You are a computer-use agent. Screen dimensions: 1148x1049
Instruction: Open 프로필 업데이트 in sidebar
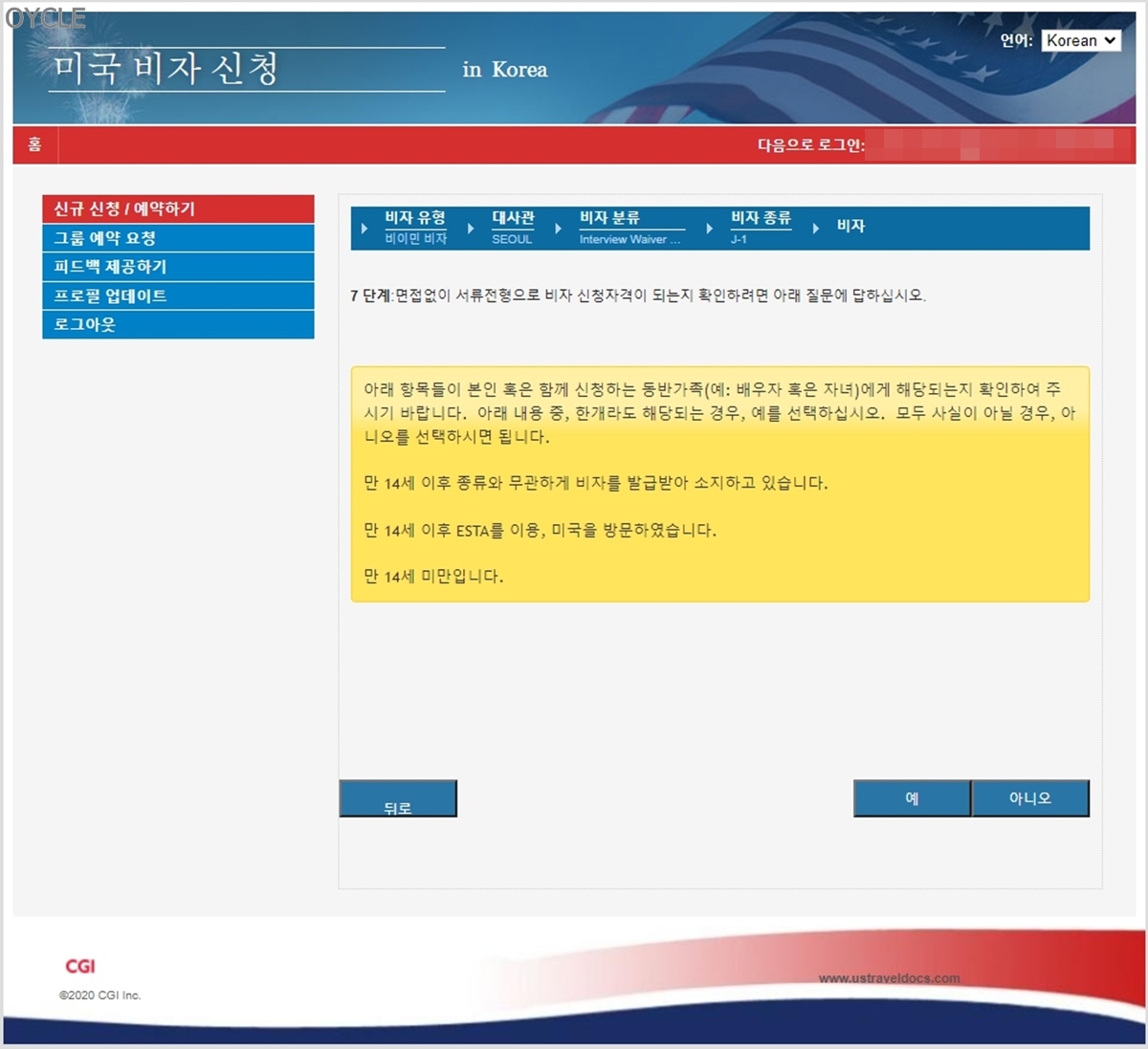(178, 295)
